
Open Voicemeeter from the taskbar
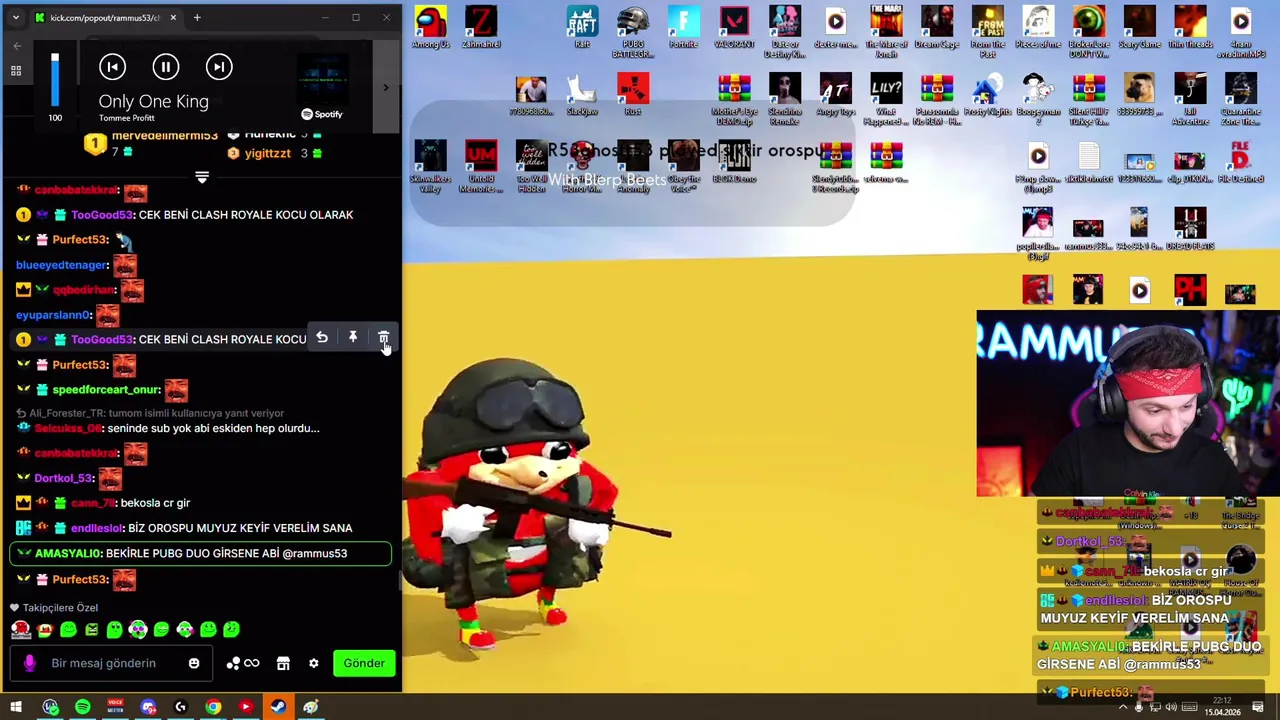[x=115, y=707]
